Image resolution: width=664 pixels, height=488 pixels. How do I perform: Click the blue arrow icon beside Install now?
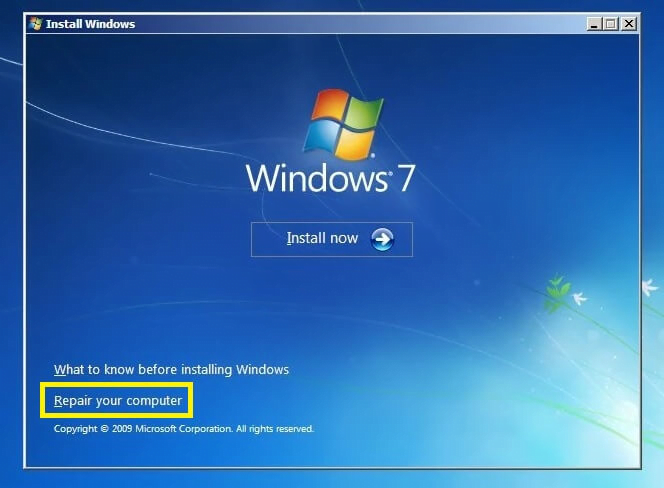click(x=382, y=239)
